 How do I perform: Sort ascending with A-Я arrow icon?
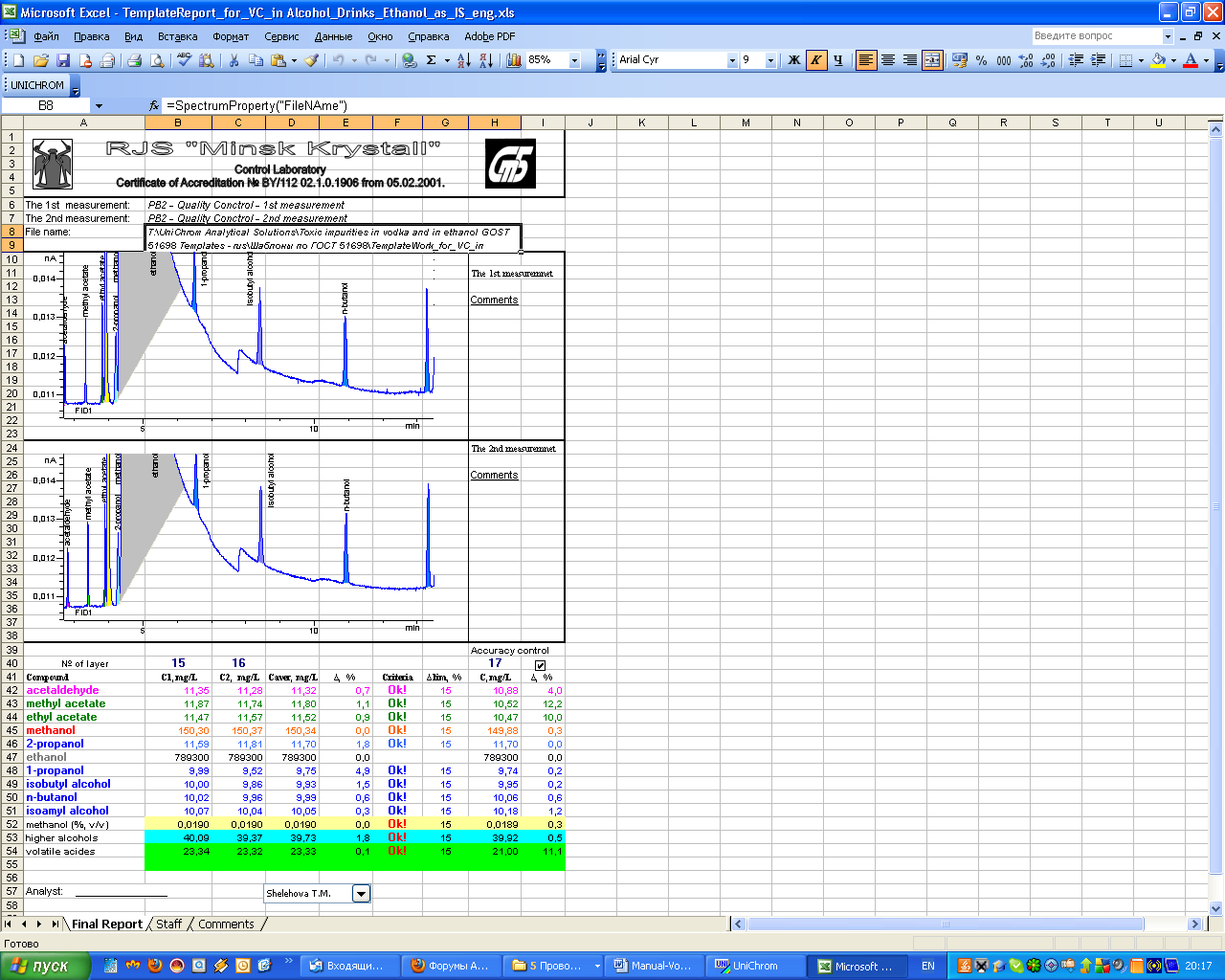[x=463, y=60]
